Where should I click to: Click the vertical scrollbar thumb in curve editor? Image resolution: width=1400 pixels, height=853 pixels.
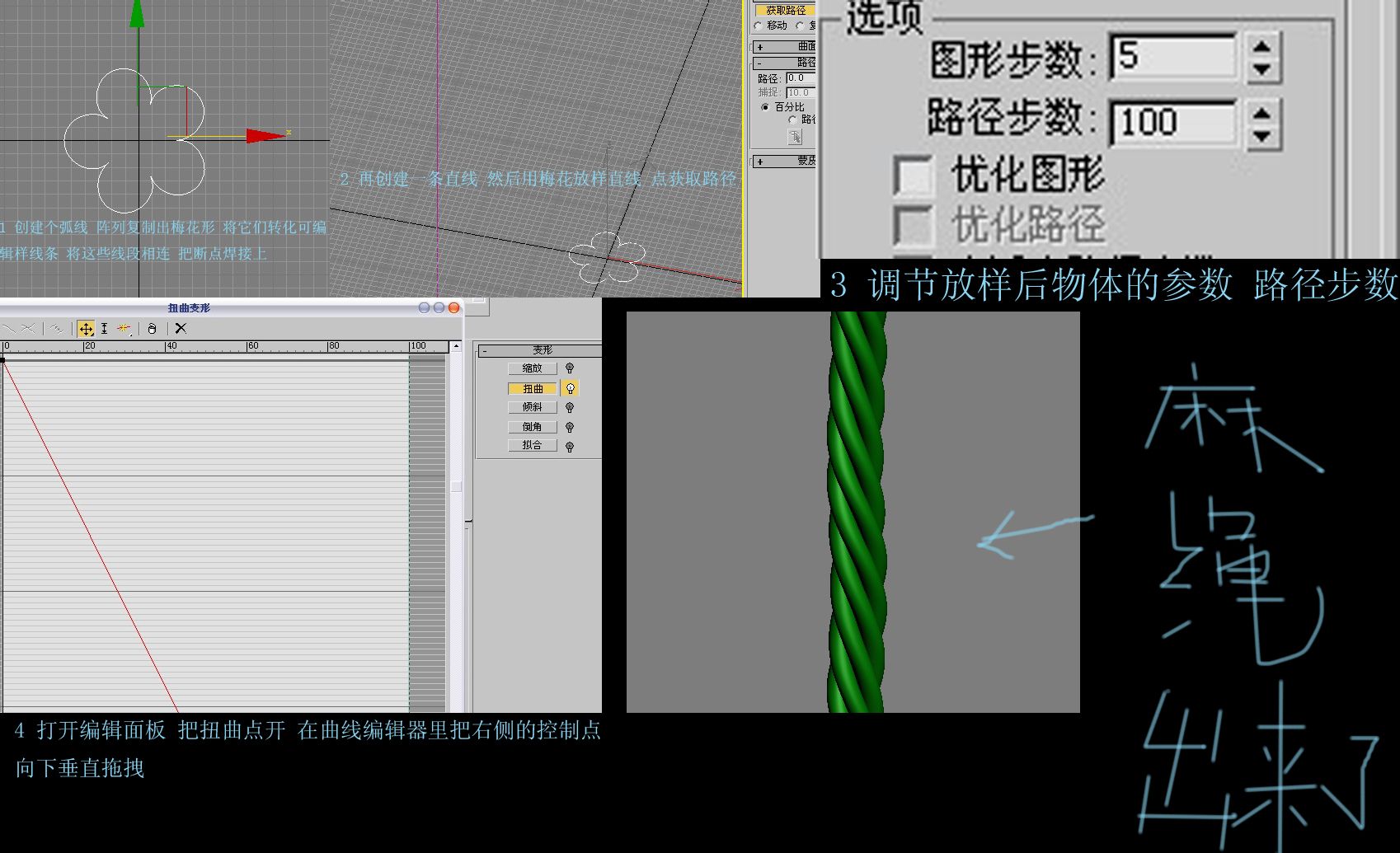click(x=456, y=486)
